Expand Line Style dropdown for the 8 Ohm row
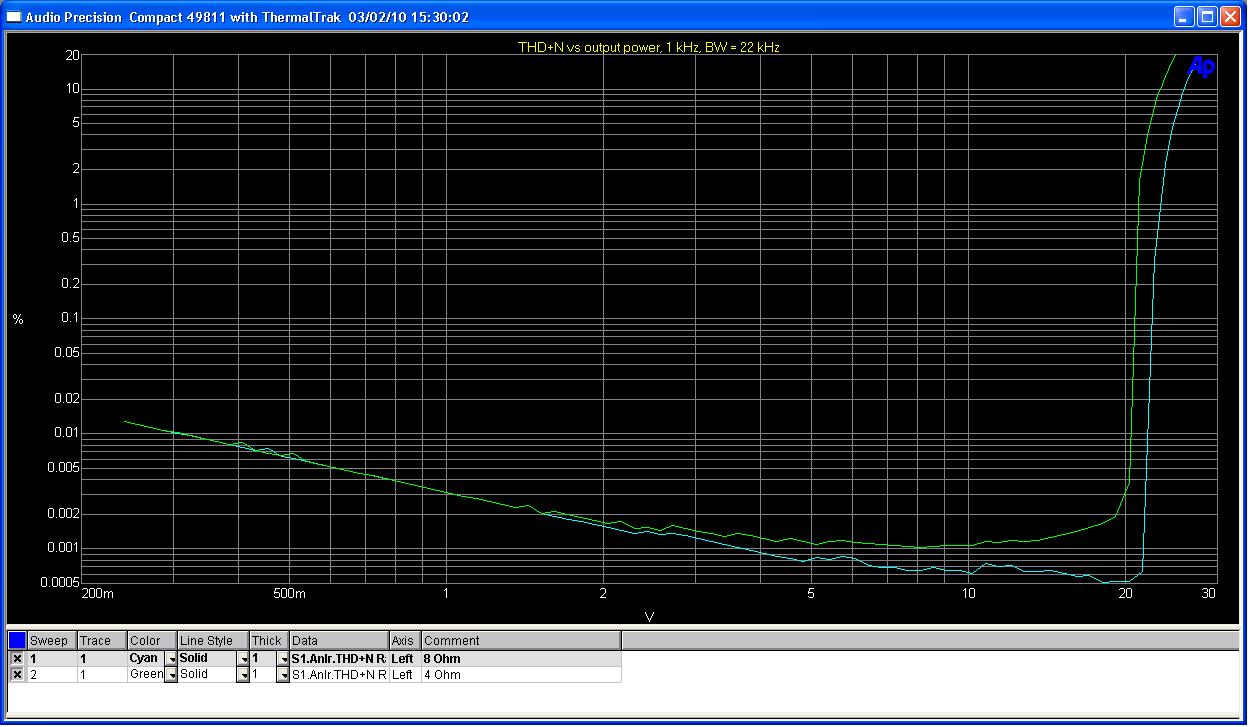The width and height of the screenshot is (1248, 727). [242, 659]
